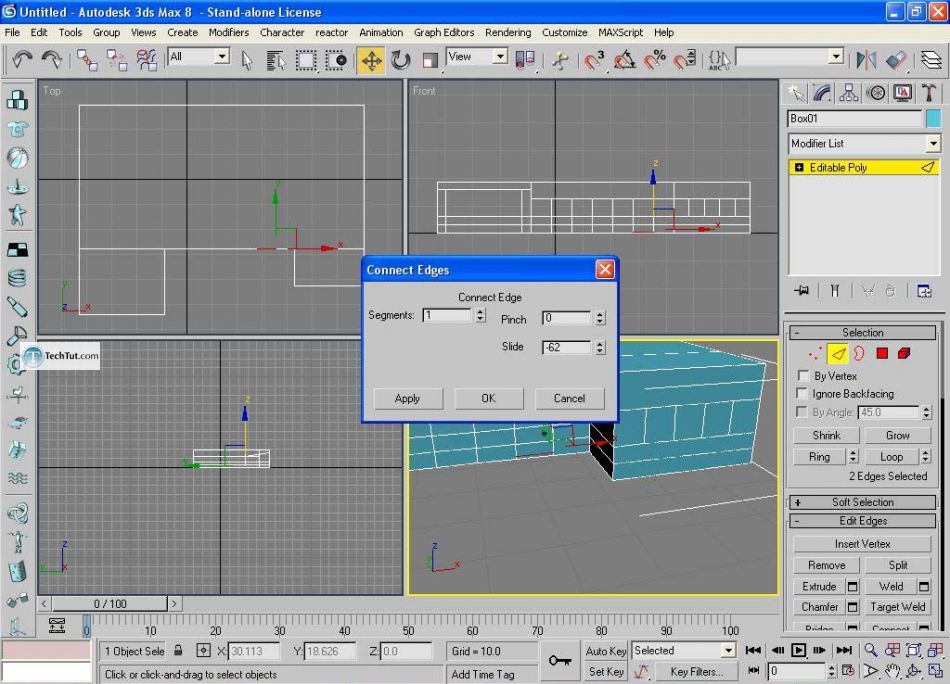Select the Unlink Selection tool
The image size is (950, 684).
click(116, 60)
